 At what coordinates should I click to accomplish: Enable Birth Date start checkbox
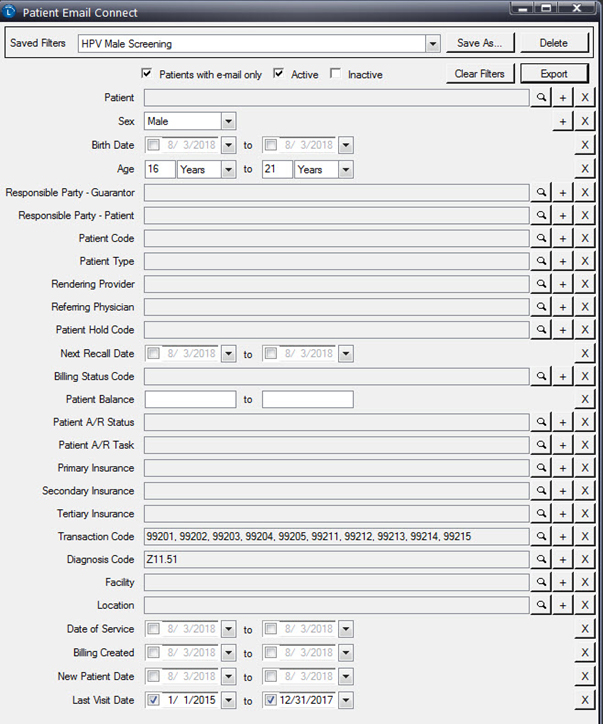pos(154,145)
